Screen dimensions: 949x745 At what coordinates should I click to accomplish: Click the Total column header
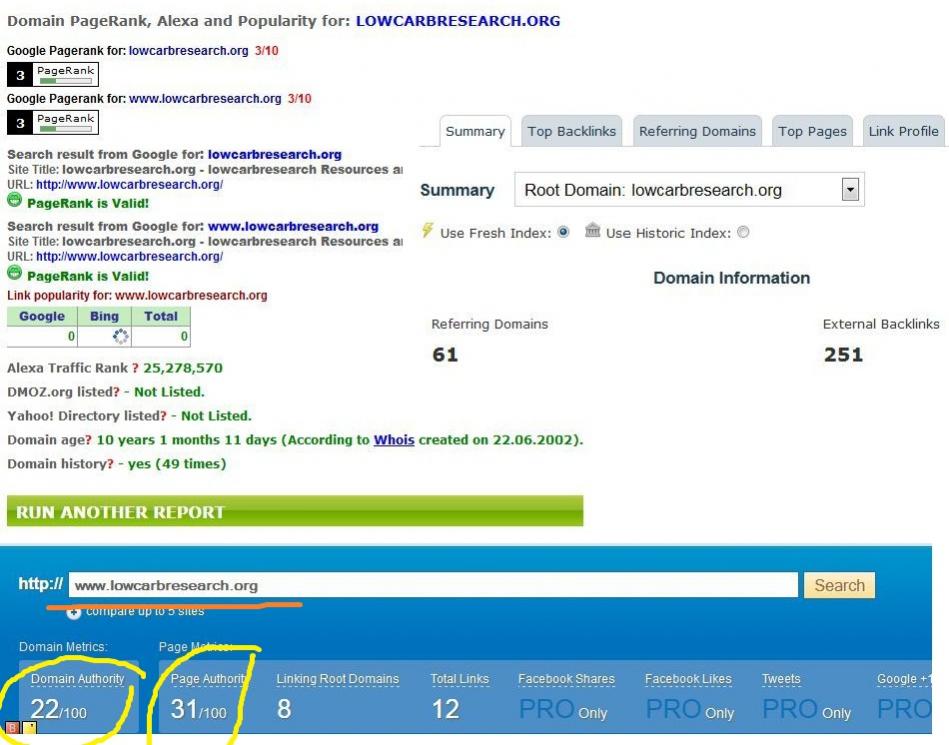(160, 316)
